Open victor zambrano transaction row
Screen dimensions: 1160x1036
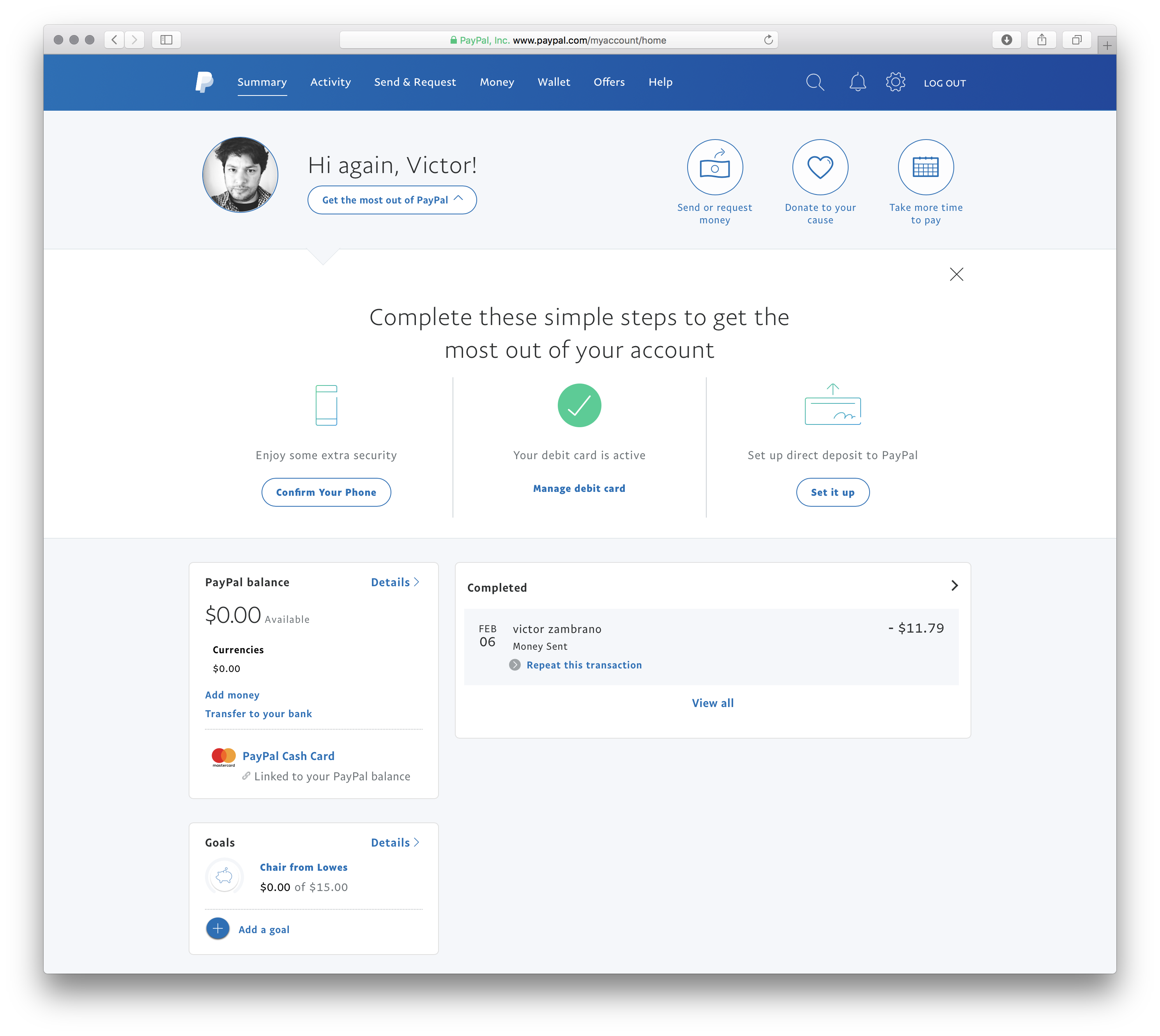711,647
